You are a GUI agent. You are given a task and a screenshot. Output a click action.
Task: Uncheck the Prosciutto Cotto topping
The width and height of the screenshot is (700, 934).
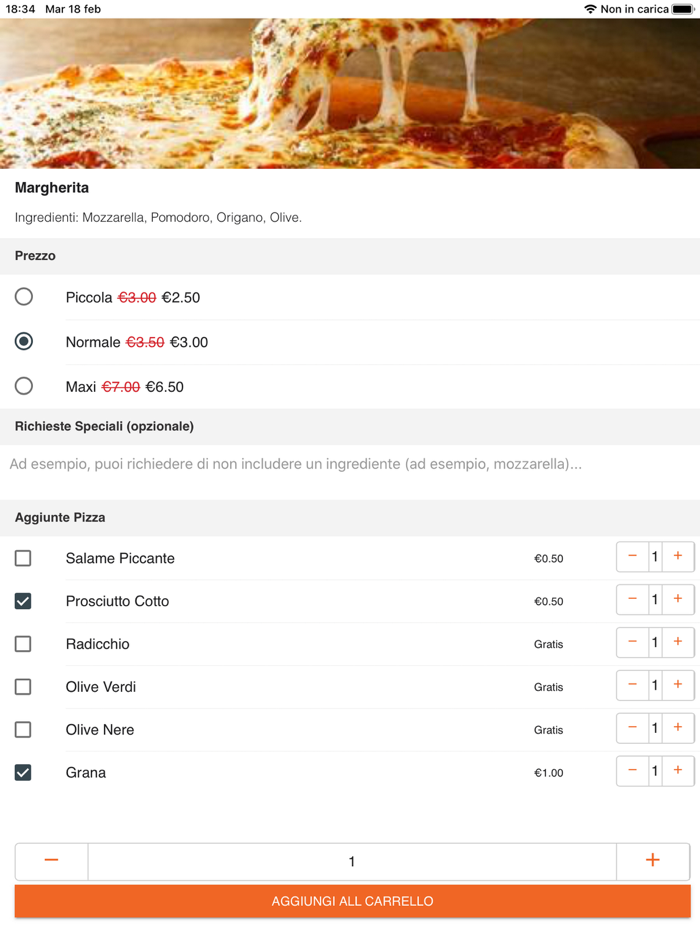pyautogui.click(x=23, y=601)
